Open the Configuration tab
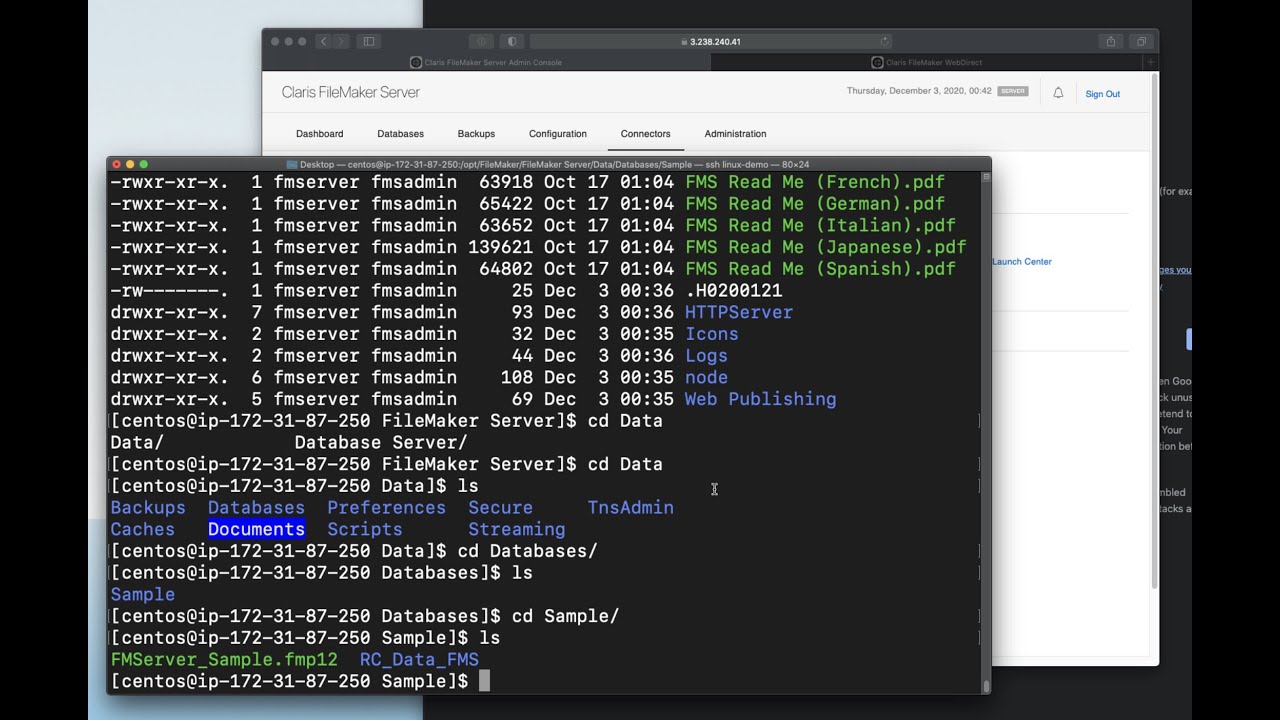The image size is (1280, 720). tap(558, 134)
